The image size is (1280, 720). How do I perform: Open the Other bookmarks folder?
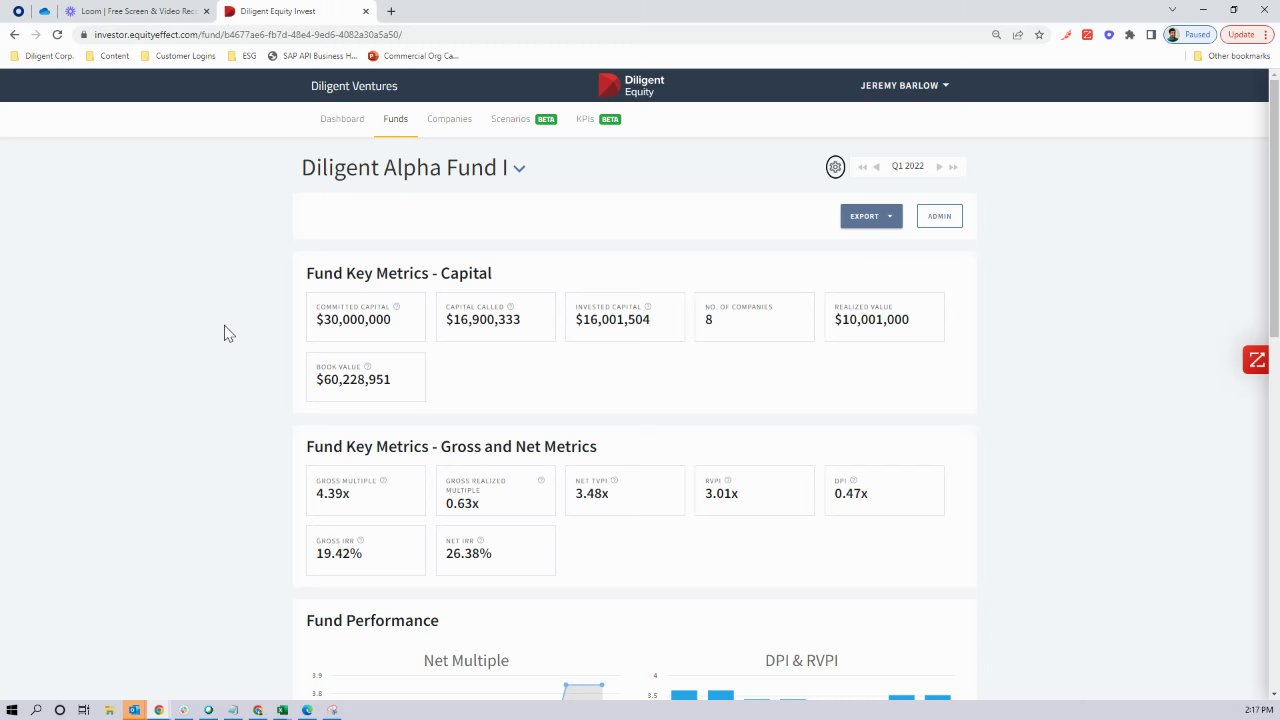pyautogui.click(x=1231, y=56)
